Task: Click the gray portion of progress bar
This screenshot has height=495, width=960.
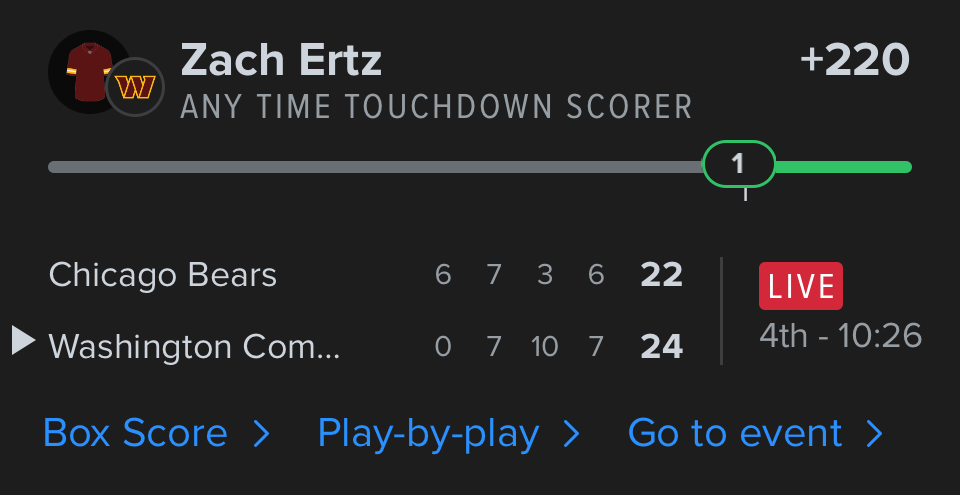Action: tap(375, 167)
